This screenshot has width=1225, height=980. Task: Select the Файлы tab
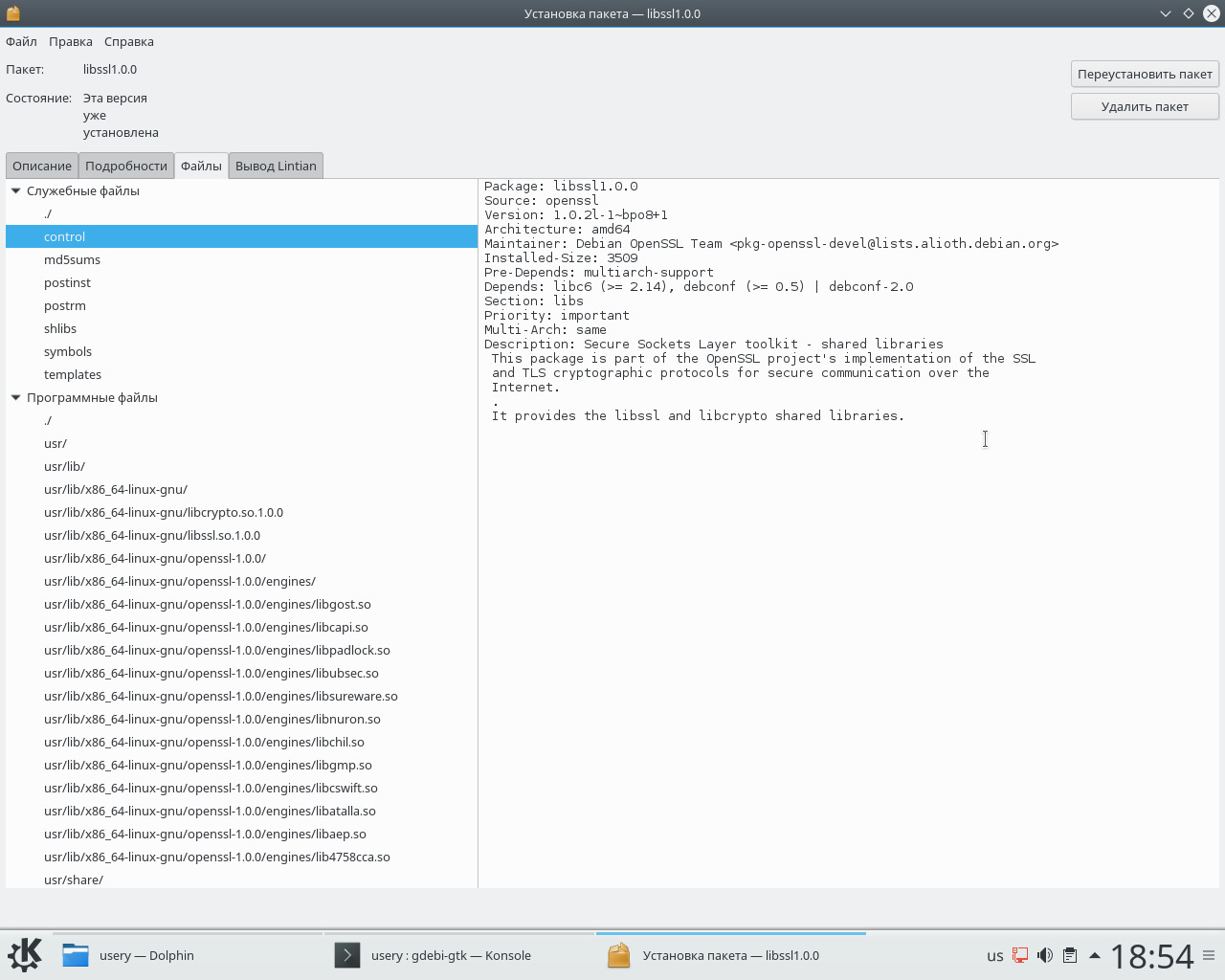(x=201, y=166)
